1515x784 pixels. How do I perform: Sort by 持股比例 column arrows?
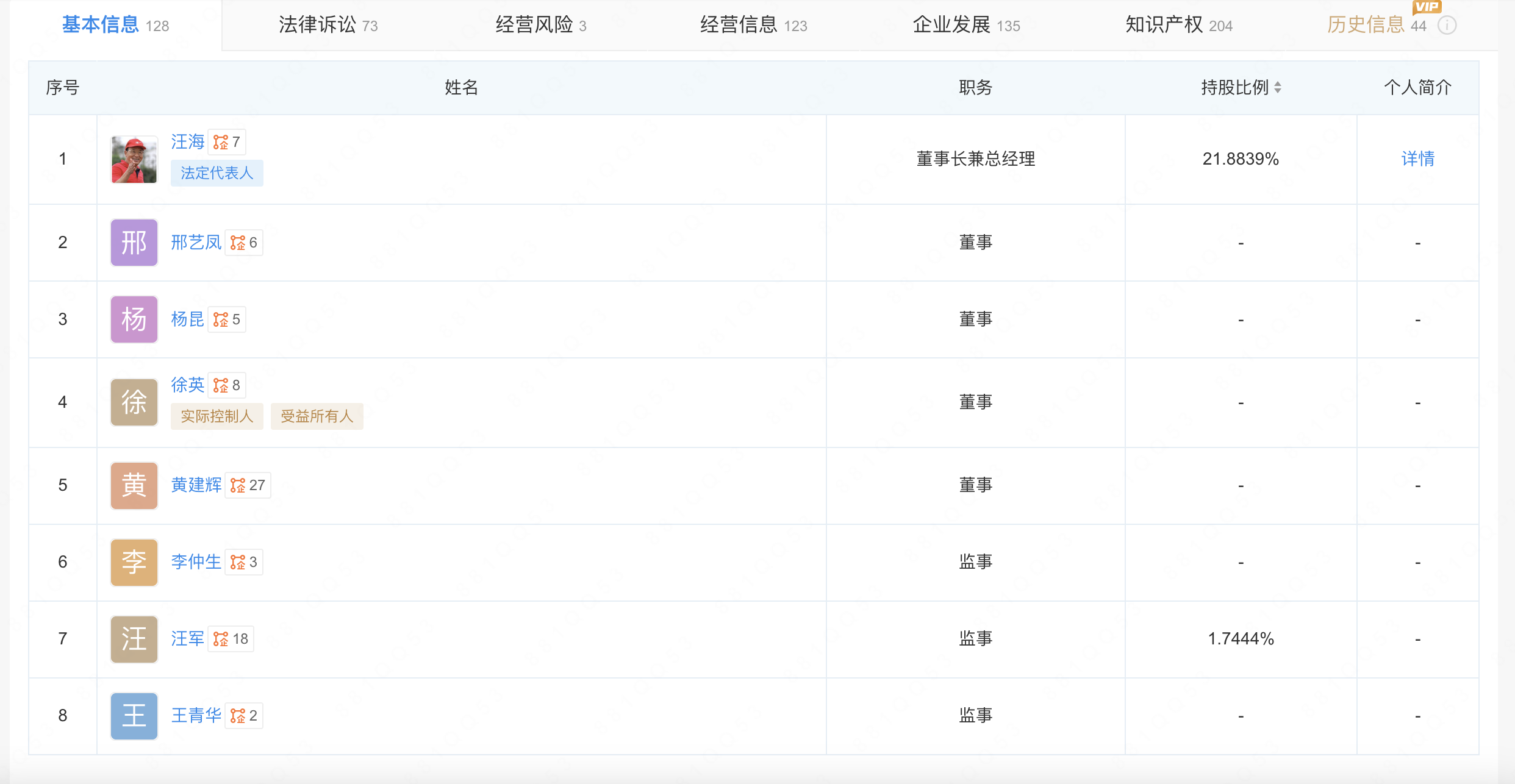point(1278,88)
